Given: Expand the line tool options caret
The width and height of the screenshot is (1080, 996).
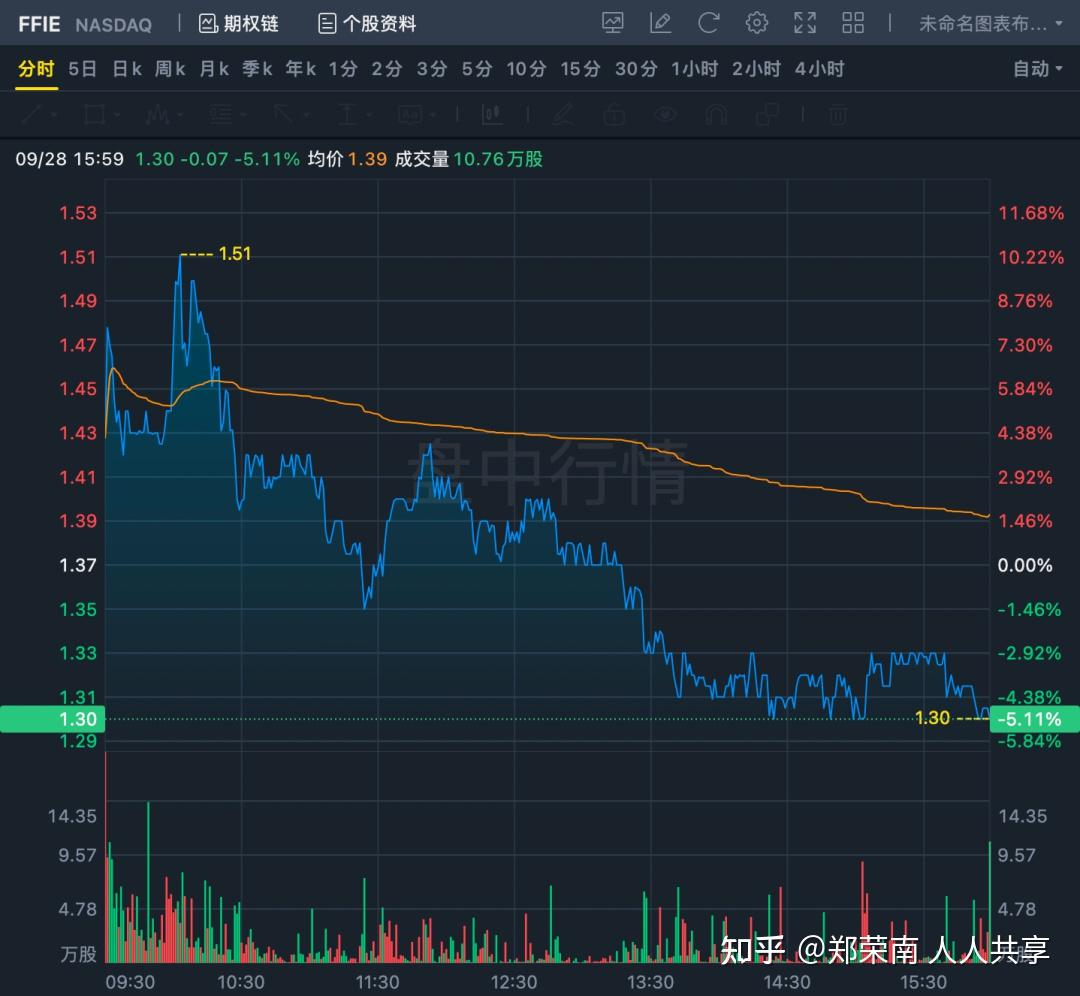Looking at the screenshot, I should (x=52, y=115).
